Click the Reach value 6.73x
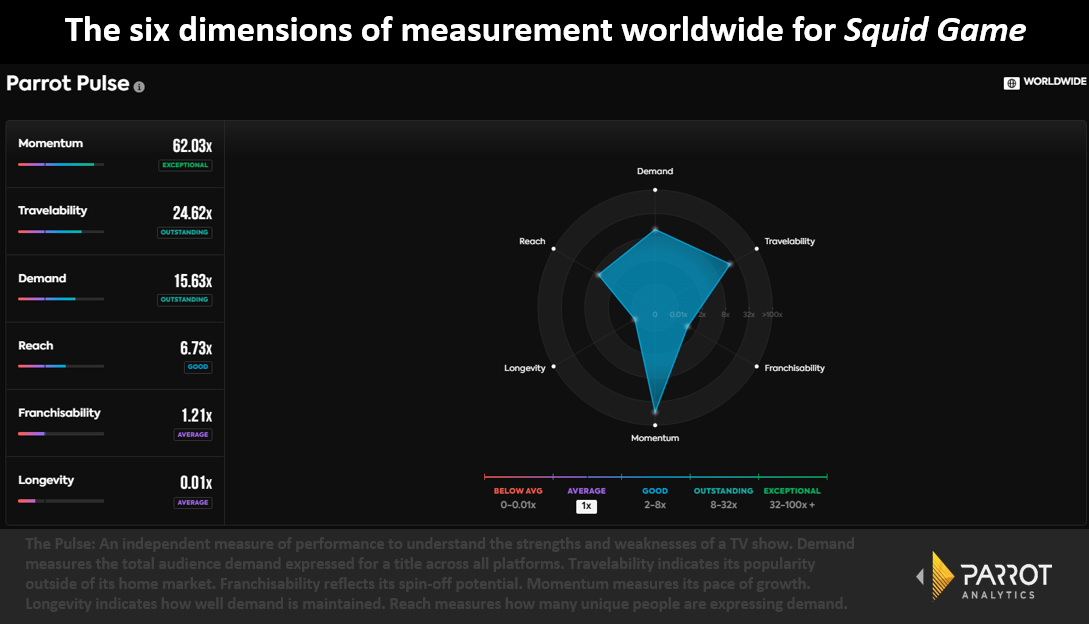The width and height of the screenshot is (1089, 624). tap(196, 348)
